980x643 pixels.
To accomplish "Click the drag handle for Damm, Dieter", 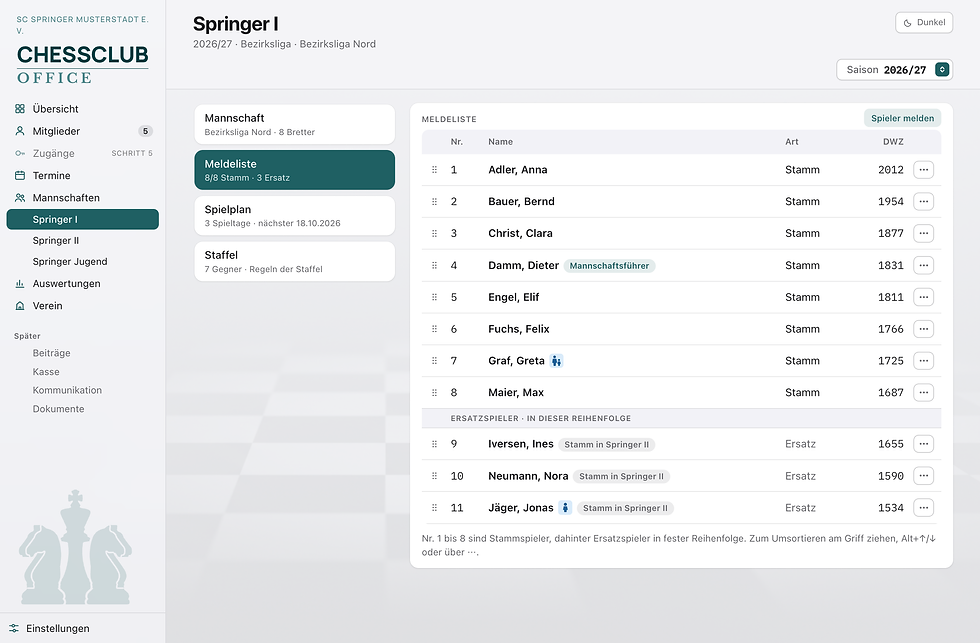I will pyautogui.click(x=434, y=266).
